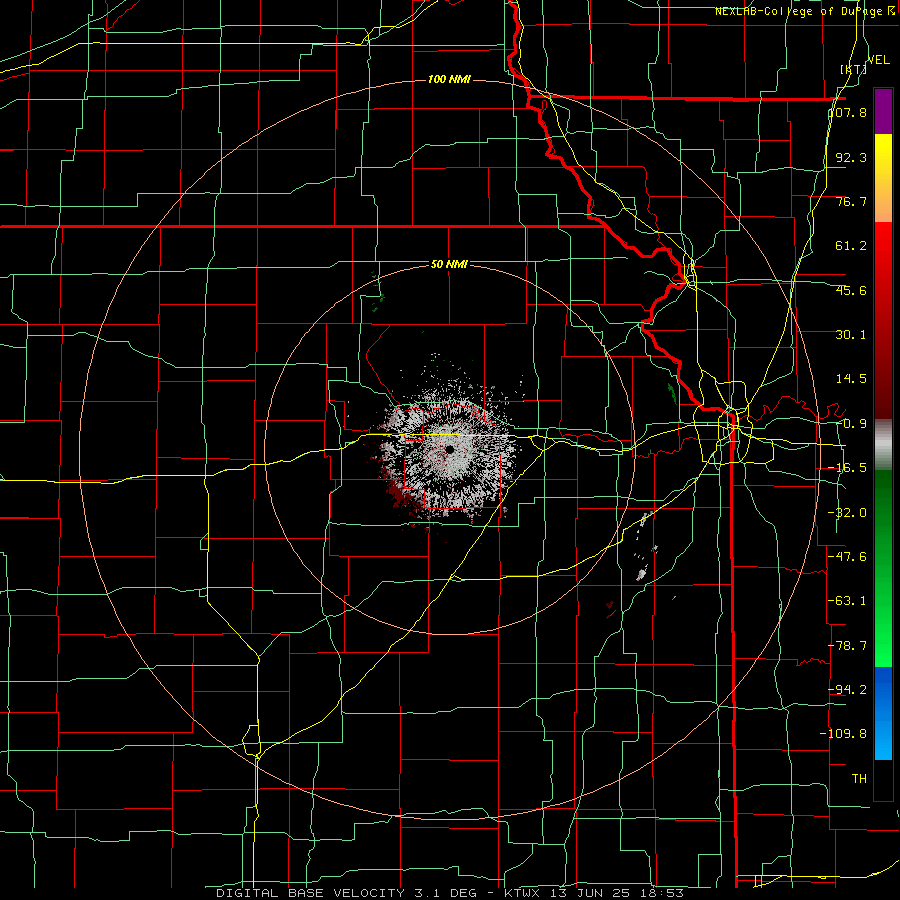Click the DIGITAL BASE VELOCITY 3.1 DEG caption
This screenshot has height=900, width=900.
346,893
